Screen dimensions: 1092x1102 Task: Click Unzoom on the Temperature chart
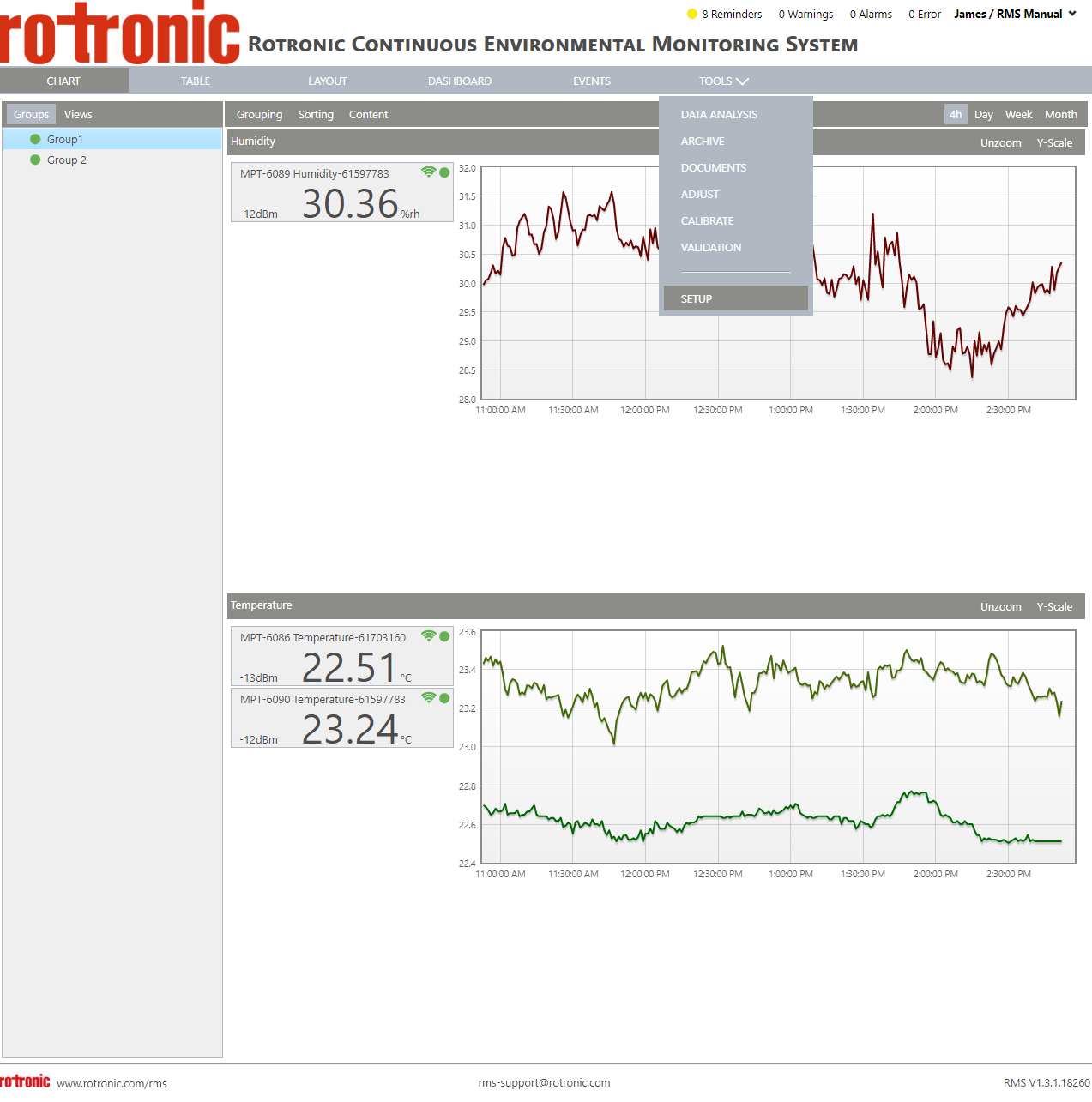1001,606
